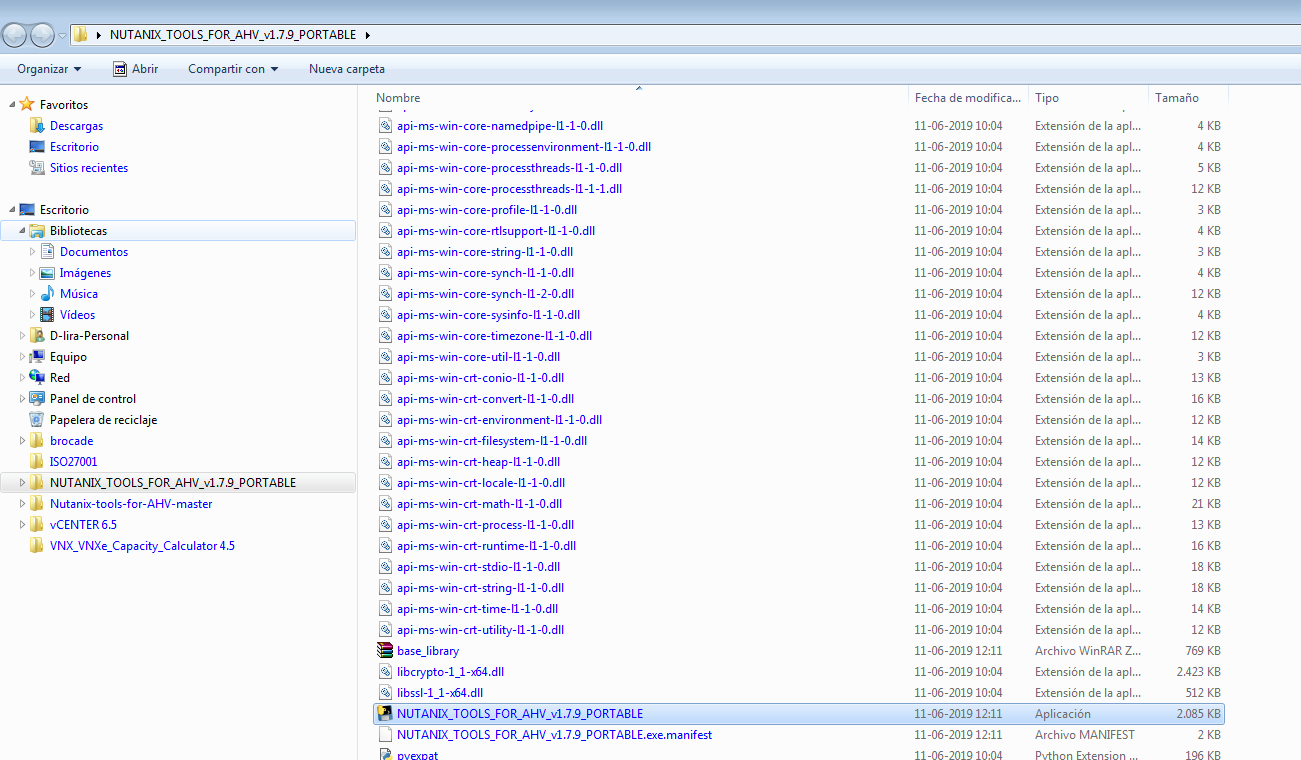Click icon of api-ms-win-core-sysinfo-l1-1-0.dll
Screen dimensions: 1301x760
(x=386, y=315)
